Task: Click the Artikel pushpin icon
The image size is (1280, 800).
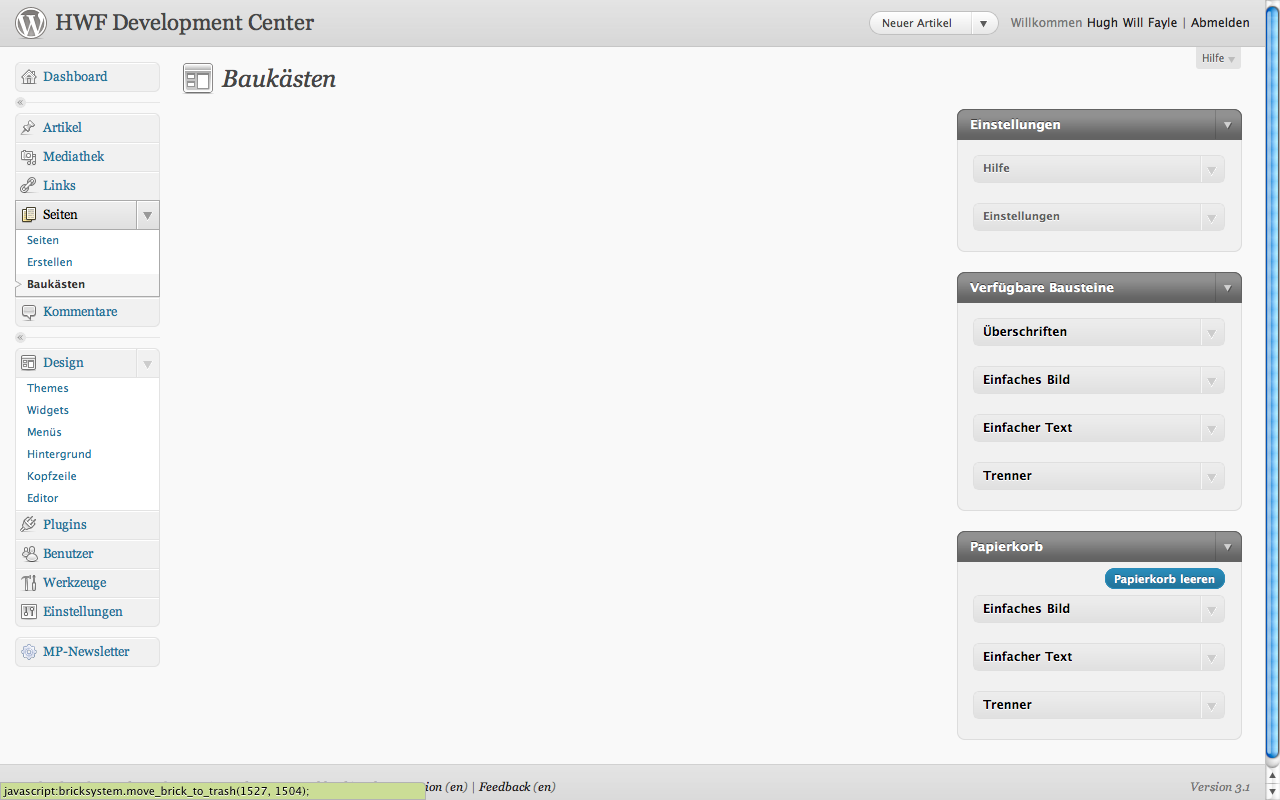Action: (x=29, y=128)
